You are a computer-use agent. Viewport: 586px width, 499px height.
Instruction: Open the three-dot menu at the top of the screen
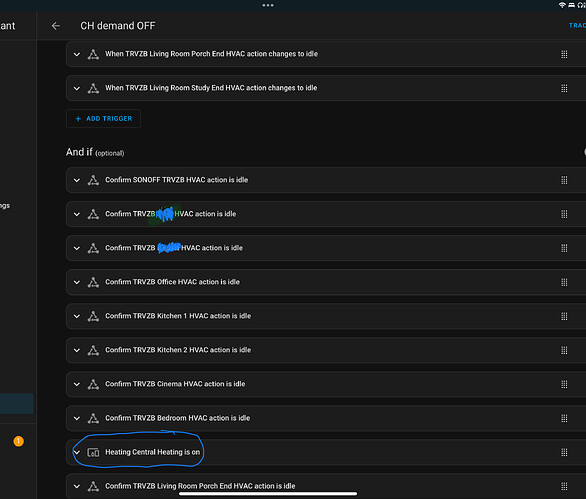pyautogui.click(x=268, y=5)
